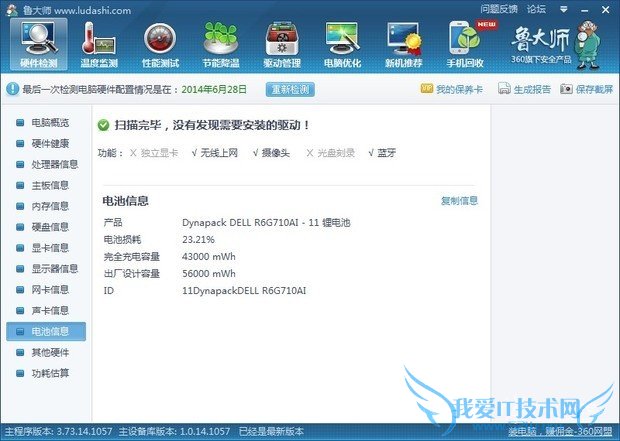
Task: Open 驱动管理 driver management icon
Action: pos(282,44)
